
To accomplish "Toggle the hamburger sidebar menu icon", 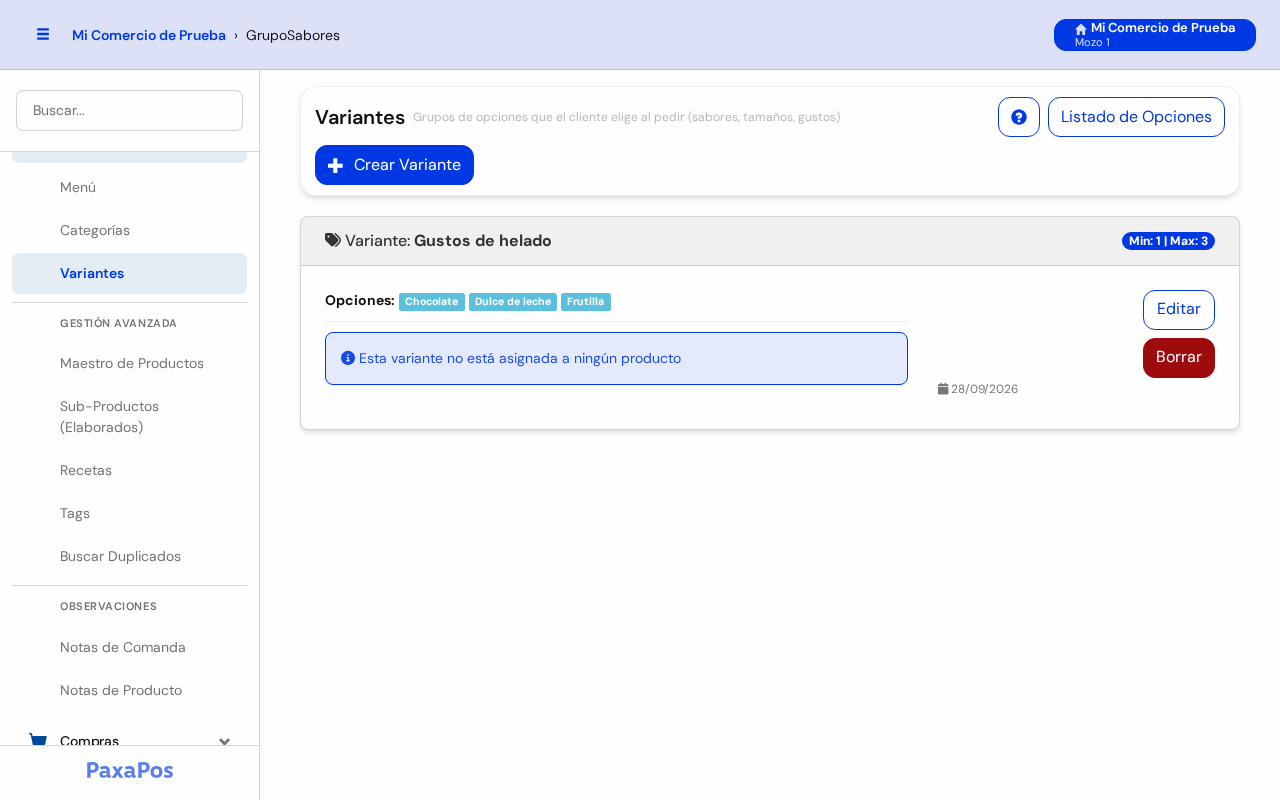I will [x=43, y=34].
